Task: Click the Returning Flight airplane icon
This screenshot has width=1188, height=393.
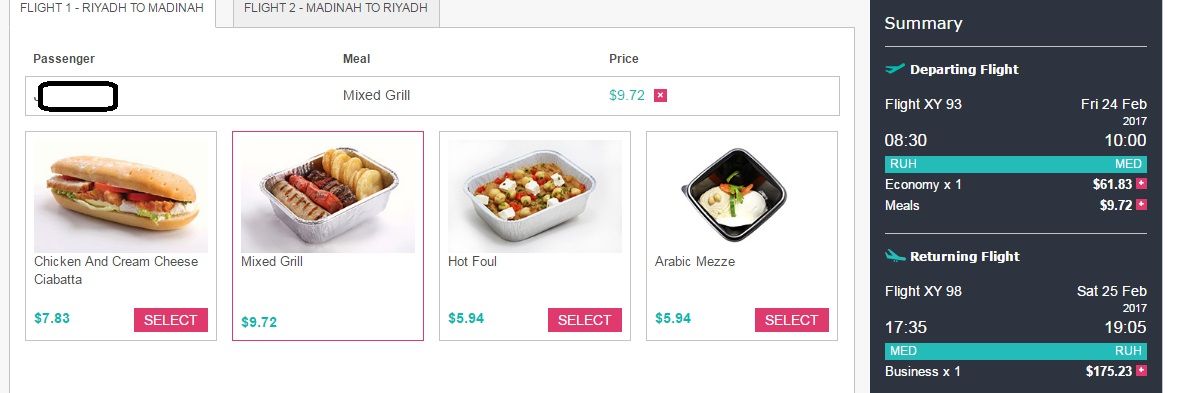Action: tap(895, 255)
